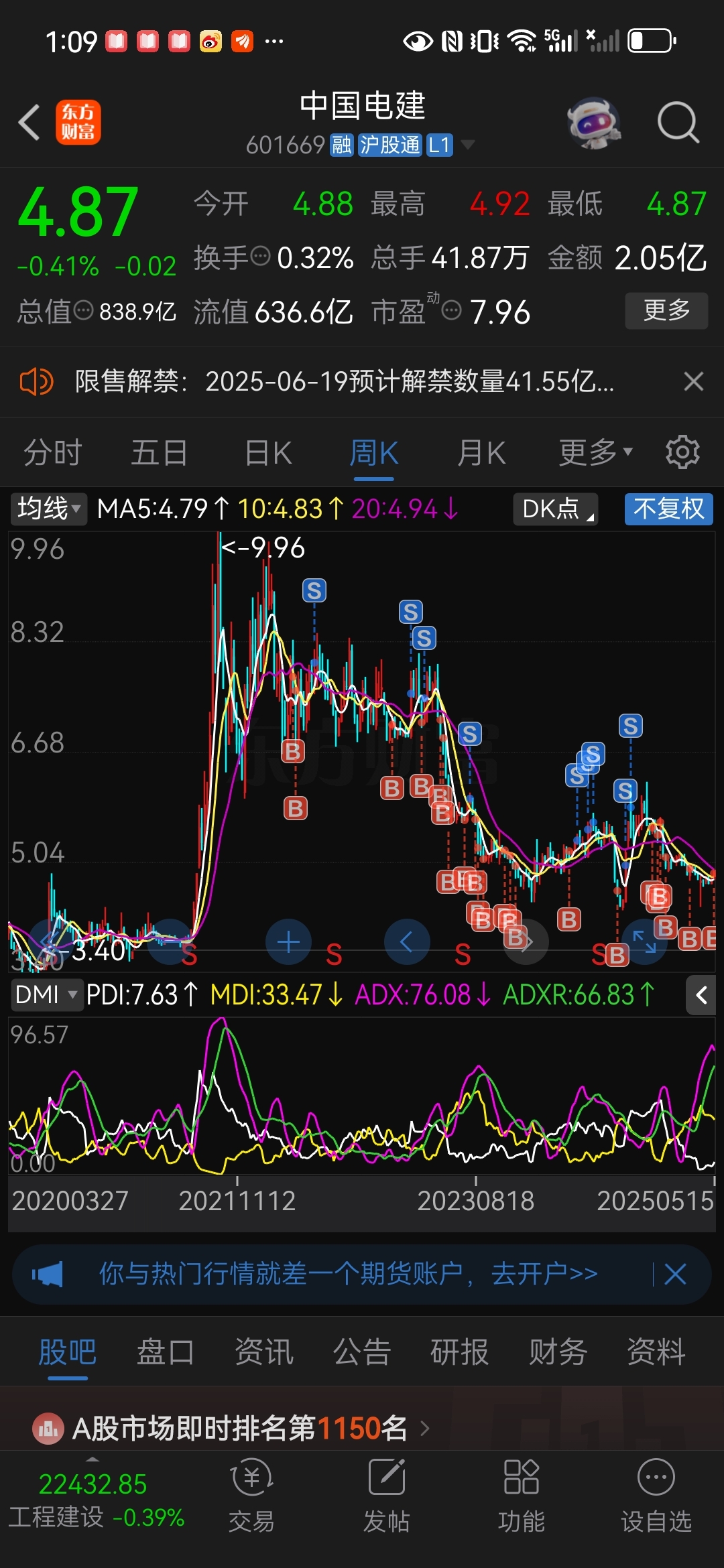Tap the 融 margin badge

[341, 145]
